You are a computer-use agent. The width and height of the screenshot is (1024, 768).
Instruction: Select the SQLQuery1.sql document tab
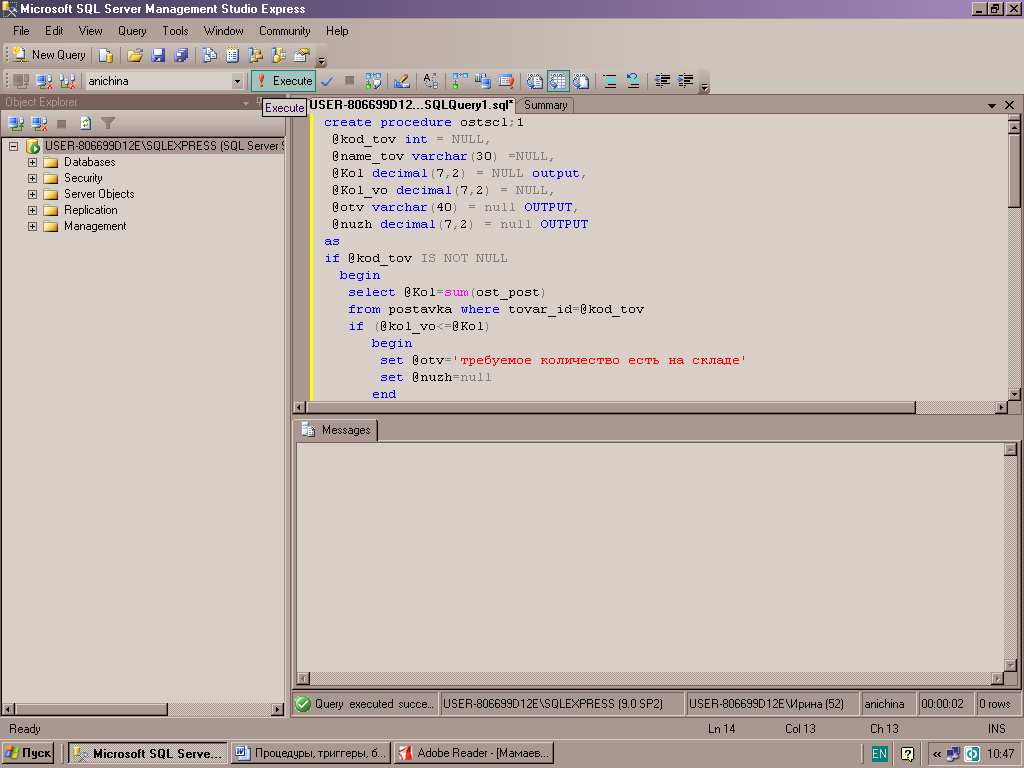tap(411, 105)
